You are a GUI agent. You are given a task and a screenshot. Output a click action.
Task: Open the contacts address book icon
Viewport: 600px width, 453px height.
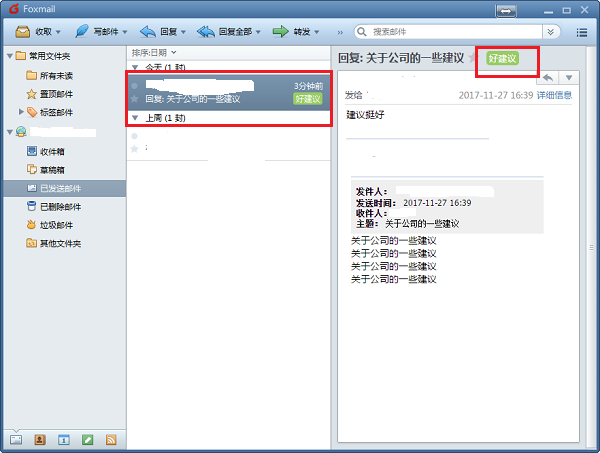pyautogui.click(x=40, y=440)
